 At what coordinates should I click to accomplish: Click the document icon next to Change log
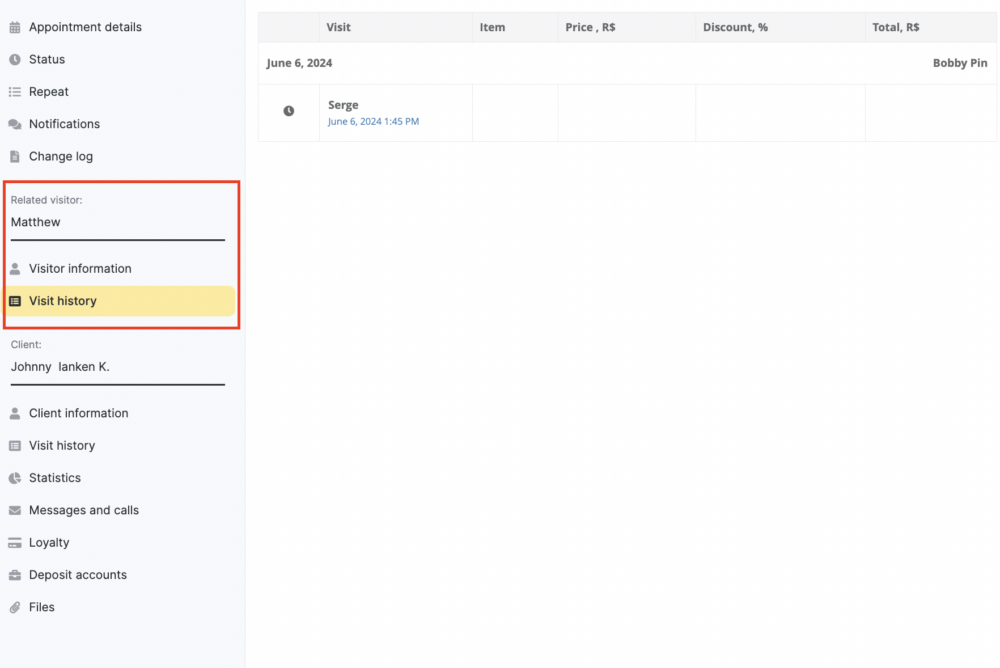coord(15,157)
